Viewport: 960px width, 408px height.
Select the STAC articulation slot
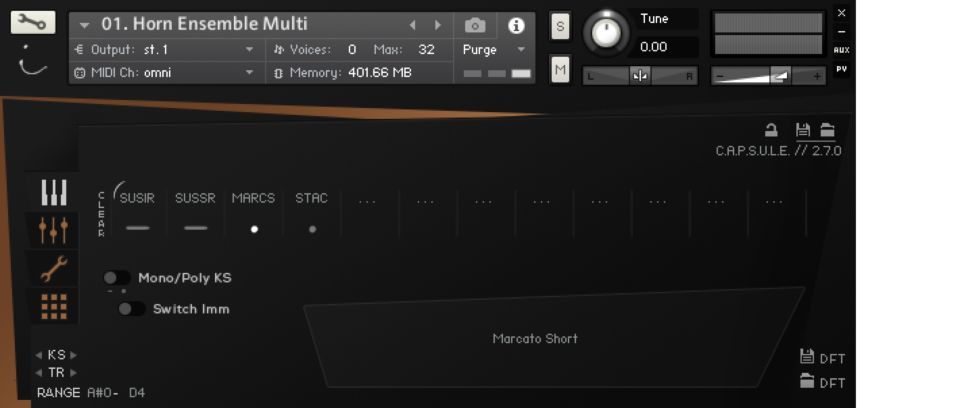312,212
